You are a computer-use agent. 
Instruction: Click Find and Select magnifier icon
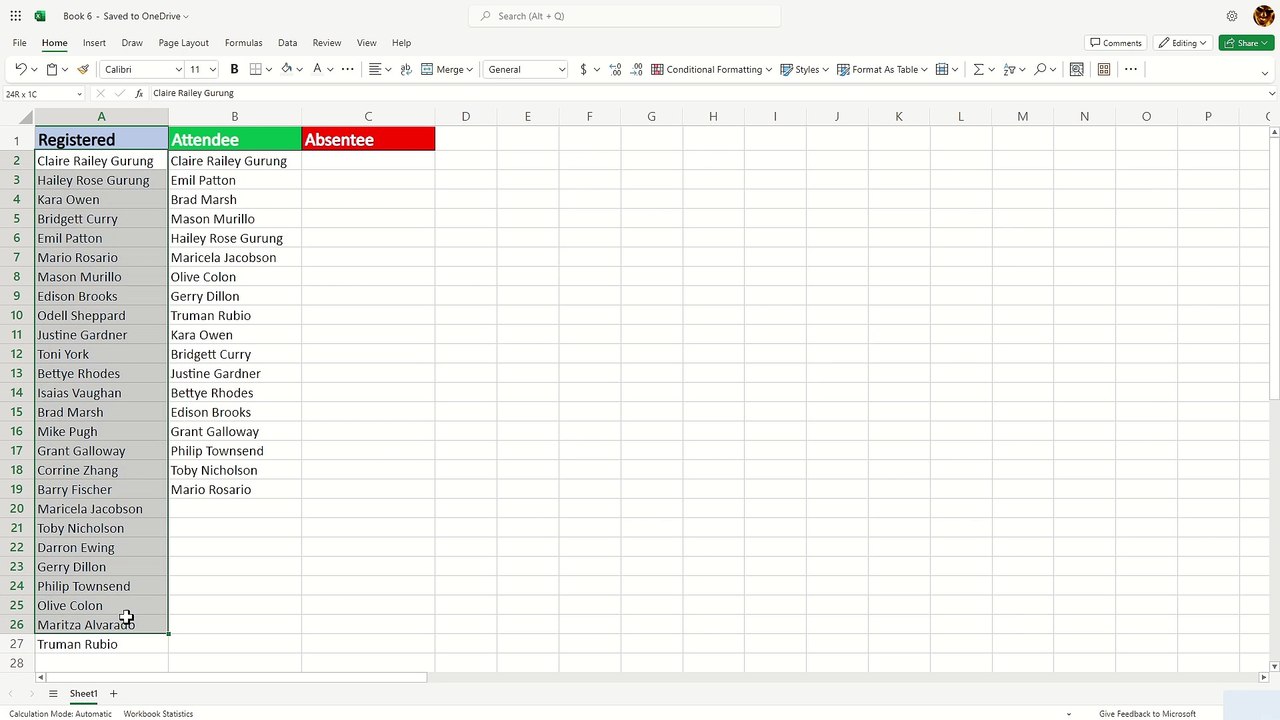[1040, 69]
